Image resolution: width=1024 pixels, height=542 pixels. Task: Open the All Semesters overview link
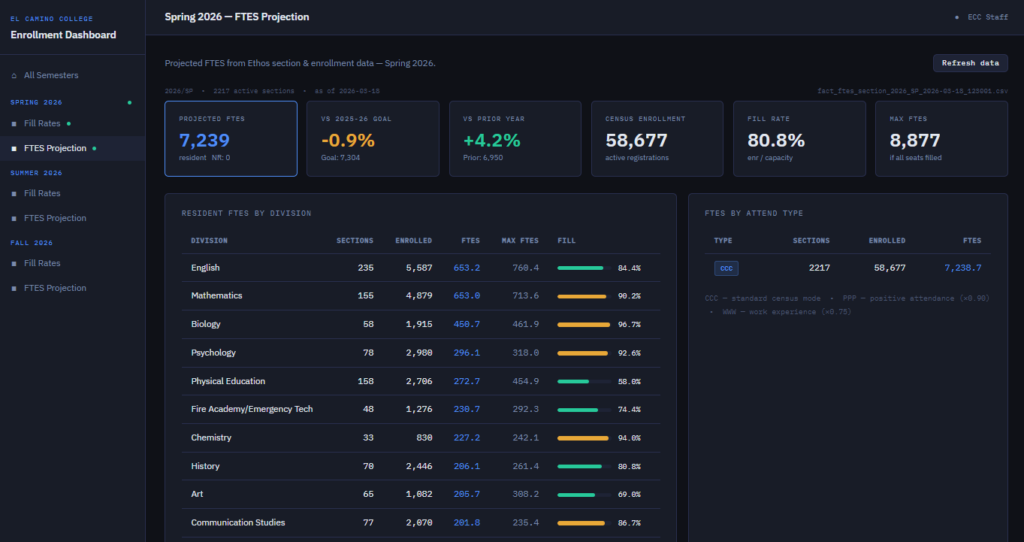click(x=51, y=76)
